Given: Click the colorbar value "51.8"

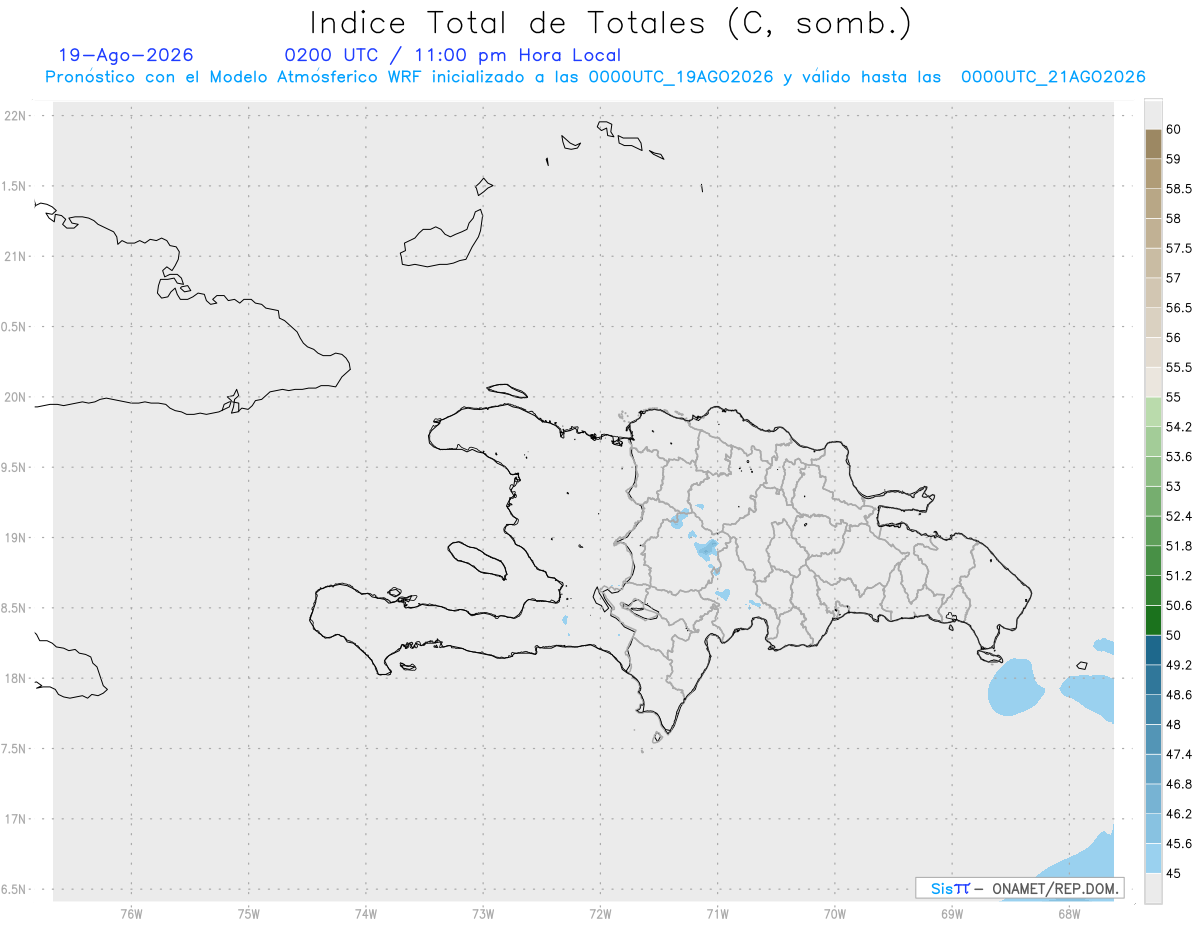Looking at the screenshot, I should click(x=1178, y=546).
